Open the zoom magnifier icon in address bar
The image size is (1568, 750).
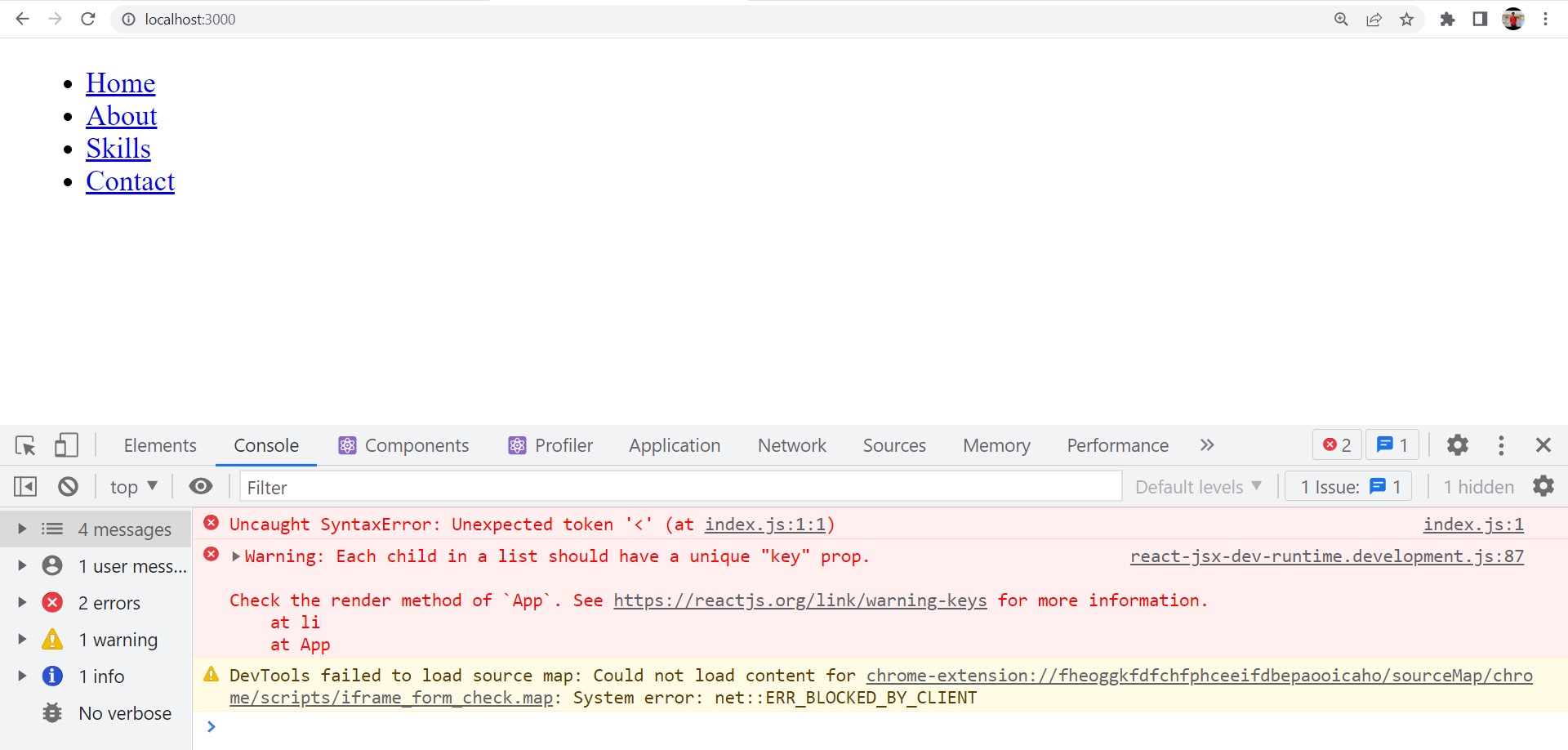tap(1341, 19)
